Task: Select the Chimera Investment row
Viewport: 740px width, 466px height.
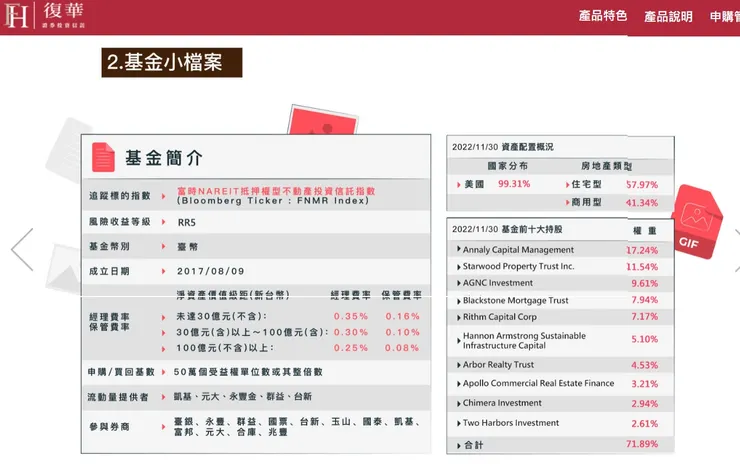Action: point(560,403)
